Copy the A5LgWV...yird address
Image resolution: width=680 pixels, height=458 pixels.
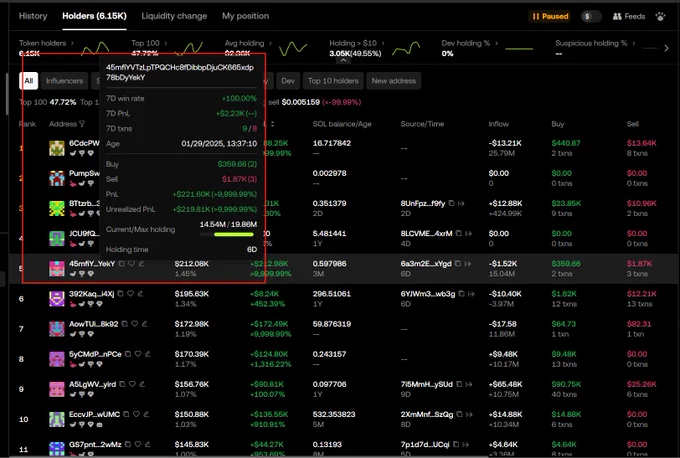(122, 384)
